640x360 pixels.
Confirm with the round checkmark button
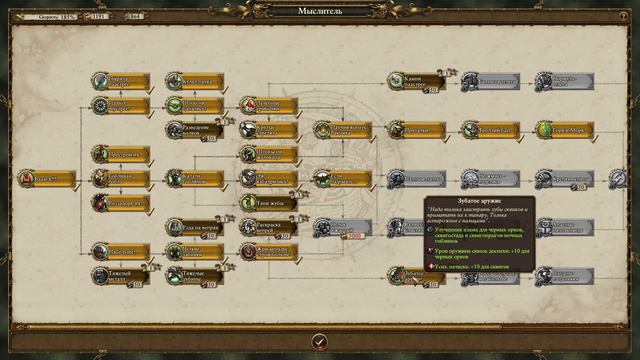320,342
